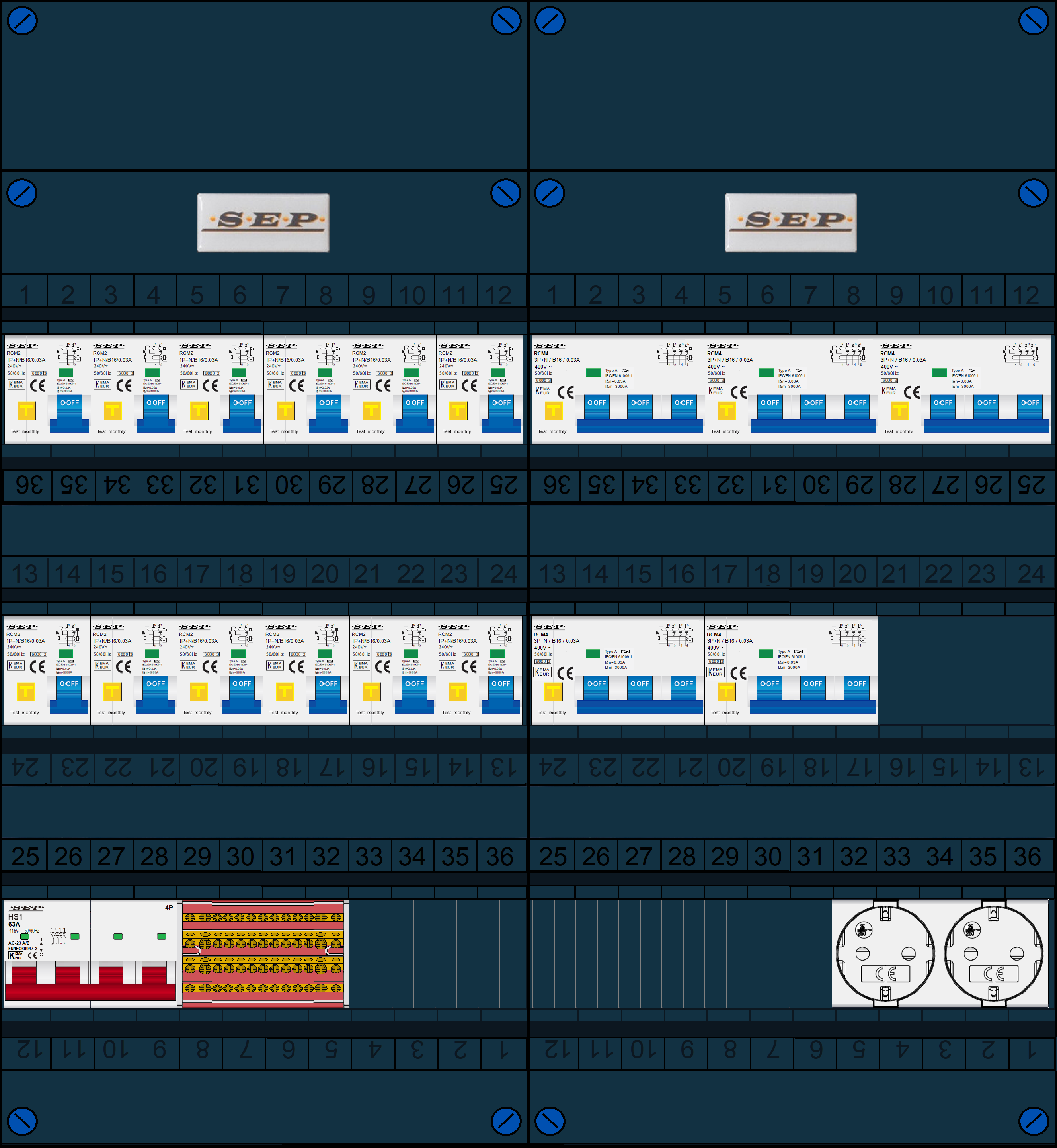Viewport: 1057px width, 1148px height.
Task: Click upside-down number 36 below the left panel's top breakers
Action: click(29, 486)
